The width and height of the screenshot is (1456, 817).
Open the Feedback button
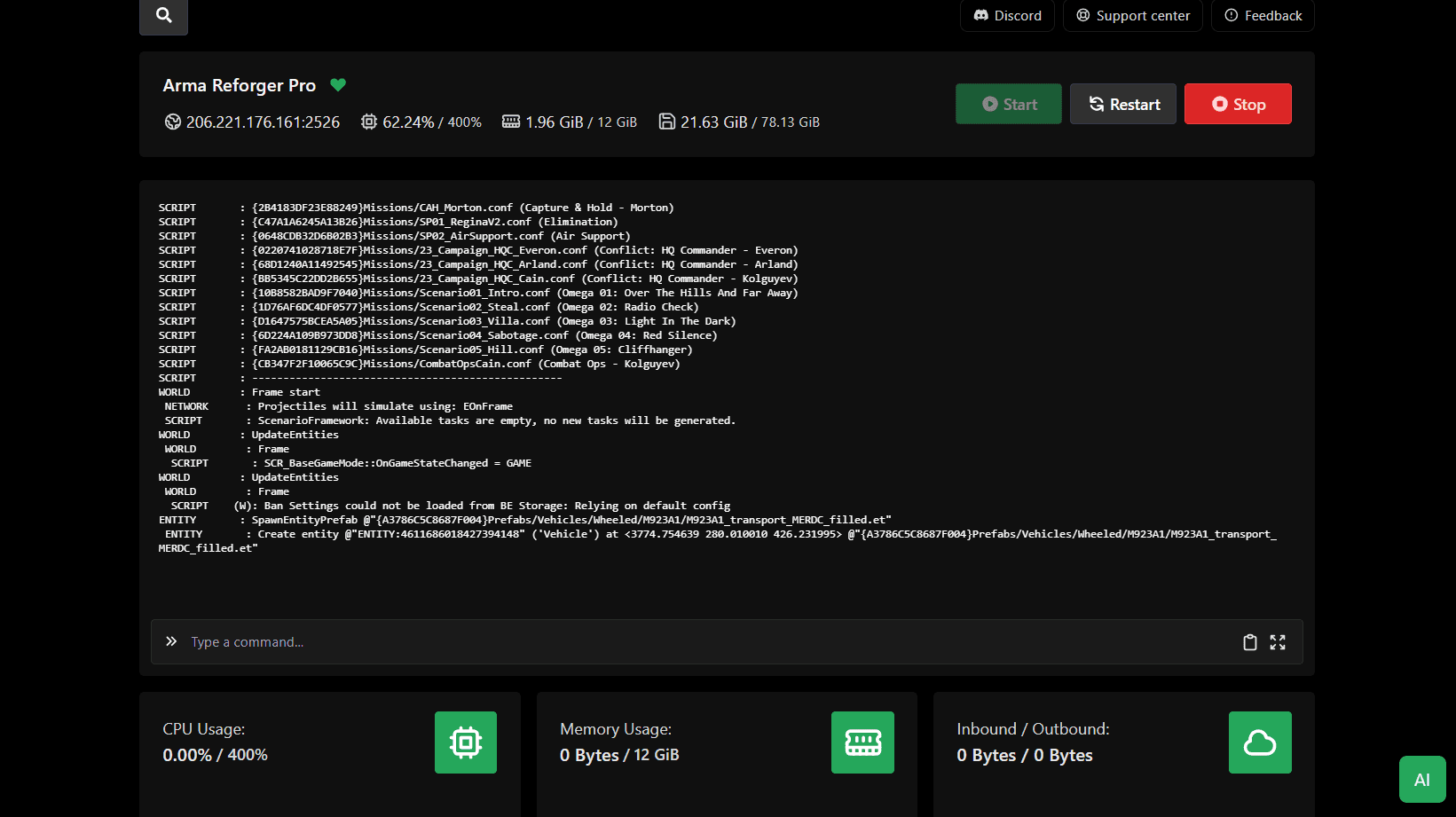[1263, 16]
